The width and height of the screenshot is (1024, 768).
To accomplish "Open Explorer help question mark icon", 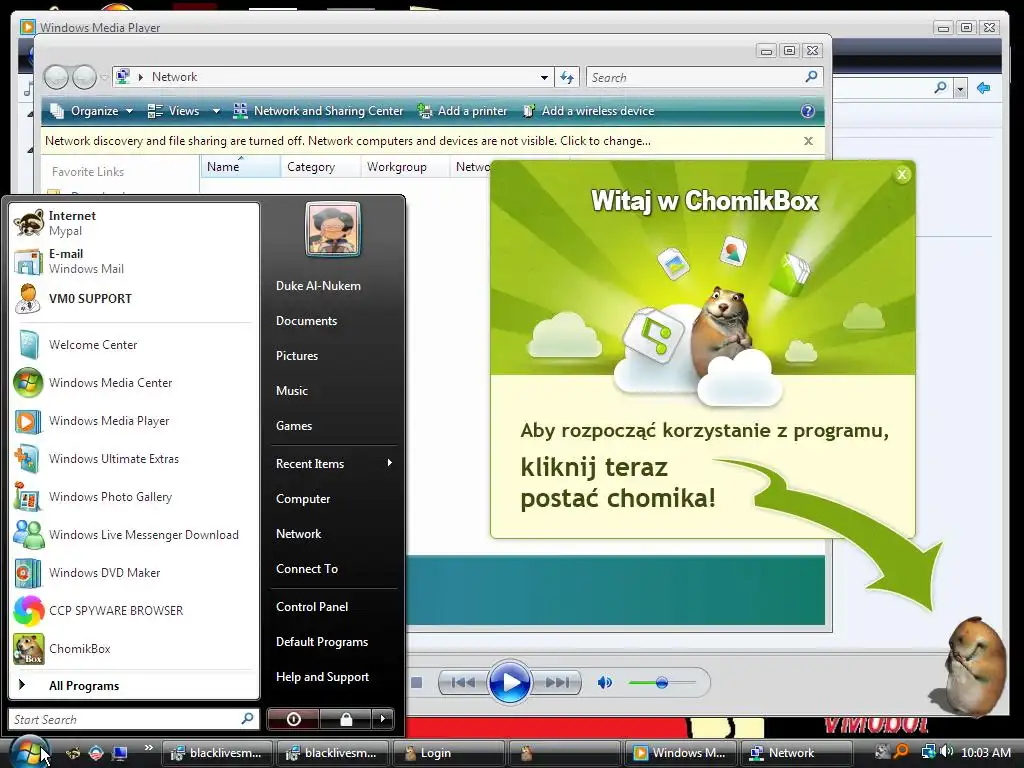I will tap(808, 111).
